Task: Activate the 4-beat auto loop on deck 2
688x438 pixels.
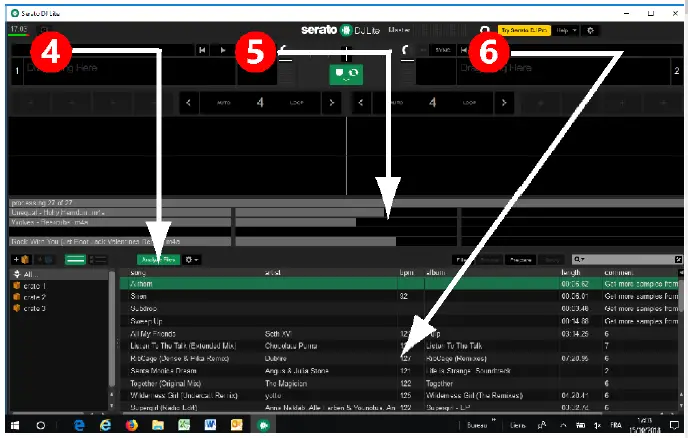Action: [433, 103]
